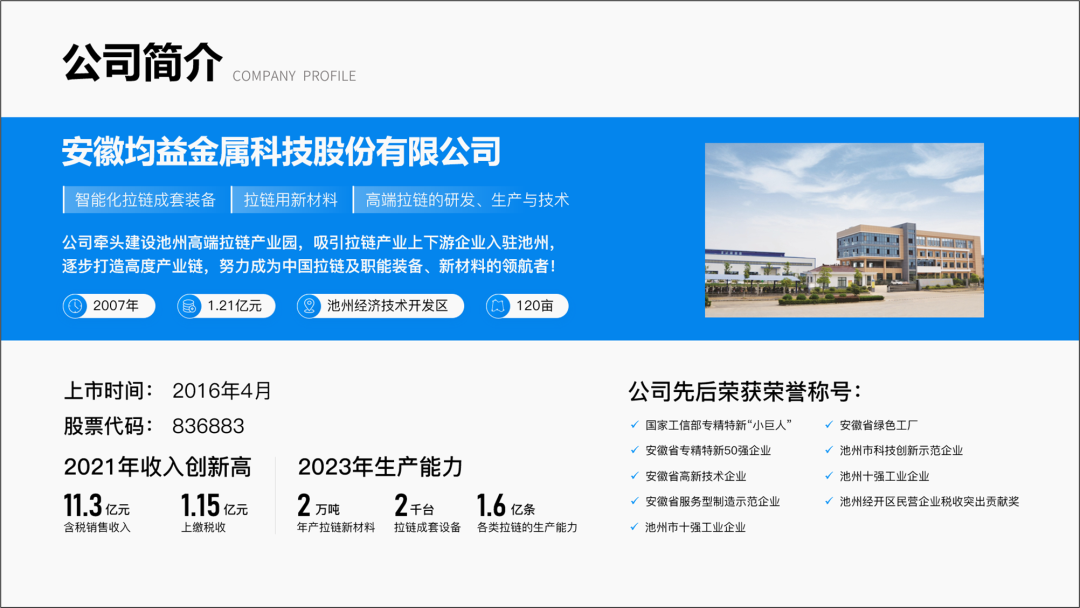Viewport: 1080px width, 608px height.
Task: Select the honor text 安徽省服务型制造示范企业
Action: tap(712, 501)
